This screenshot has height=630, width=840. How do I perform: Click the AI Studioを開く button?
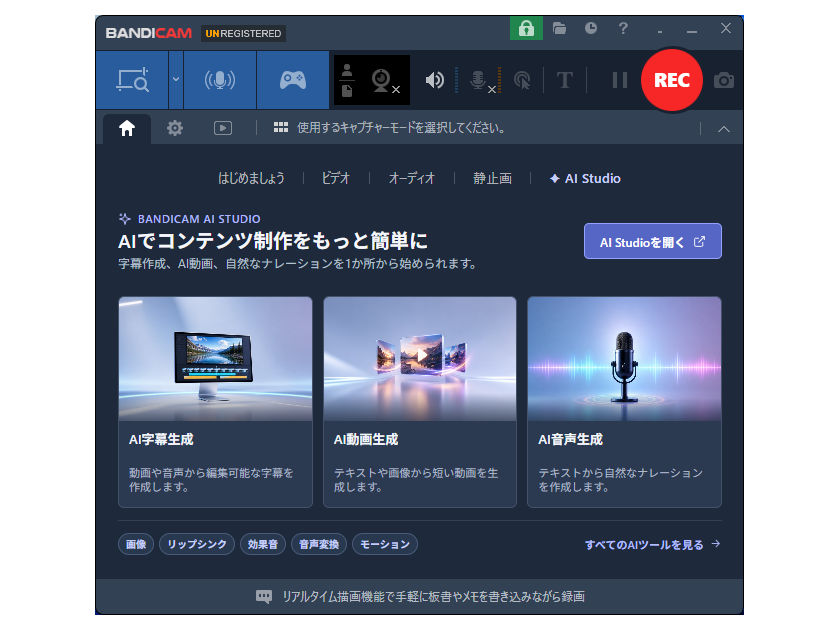coord(652,242)
